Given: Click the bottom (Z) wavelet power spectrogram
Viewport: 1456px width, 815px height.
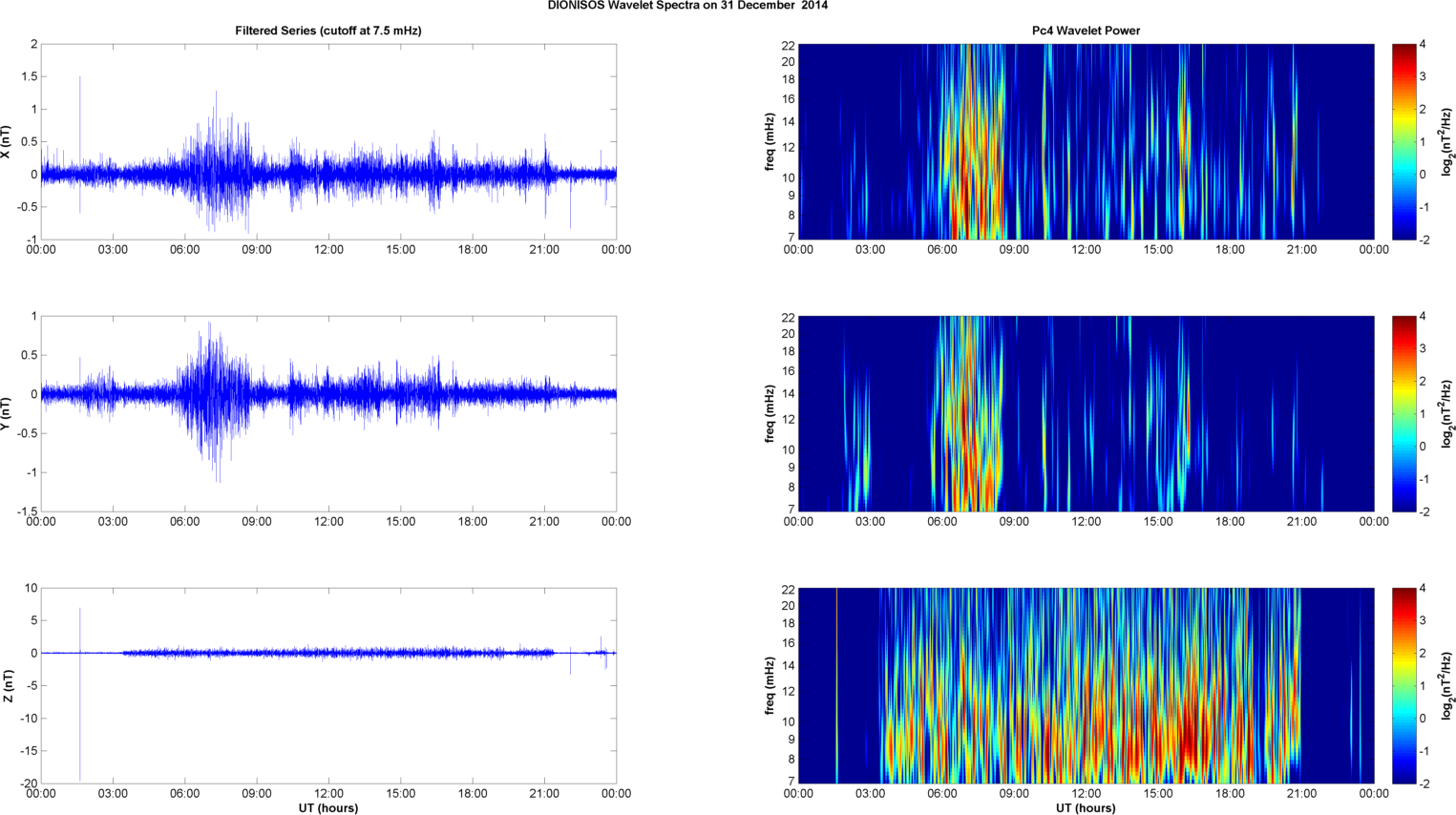Looking at the screenshot, I should (1086, 686).
